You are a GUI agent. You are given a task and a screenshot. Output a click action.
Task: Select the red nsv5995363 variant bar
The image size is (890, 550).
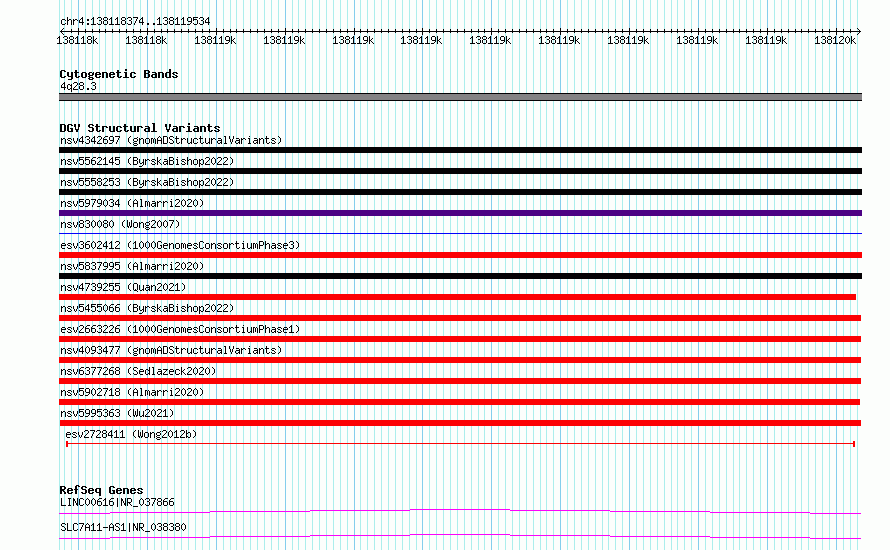[x=460, y=423]
